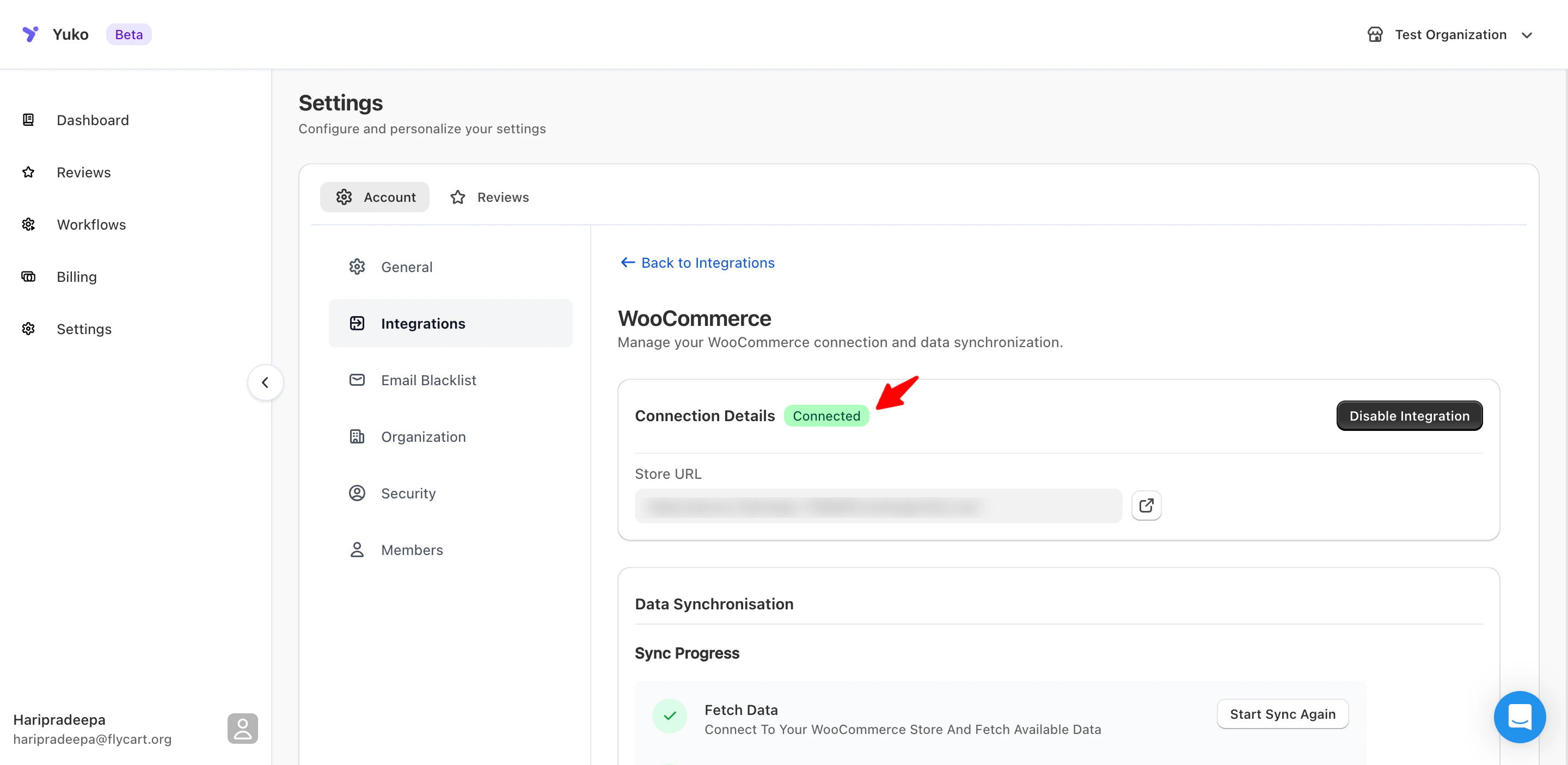Click Start Sync Again button

pos(1282,714)
